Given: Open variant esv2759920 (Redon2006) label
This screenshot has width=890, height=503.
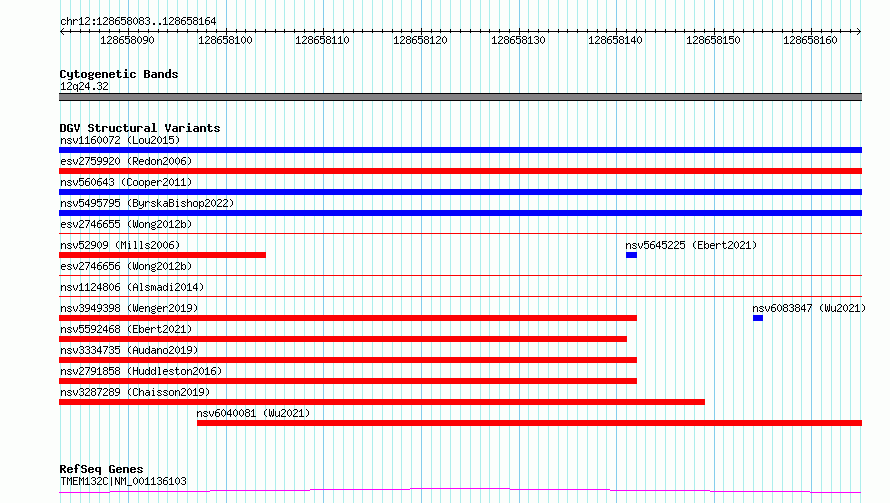Looking at the screenshot, I should click(126, 161).
